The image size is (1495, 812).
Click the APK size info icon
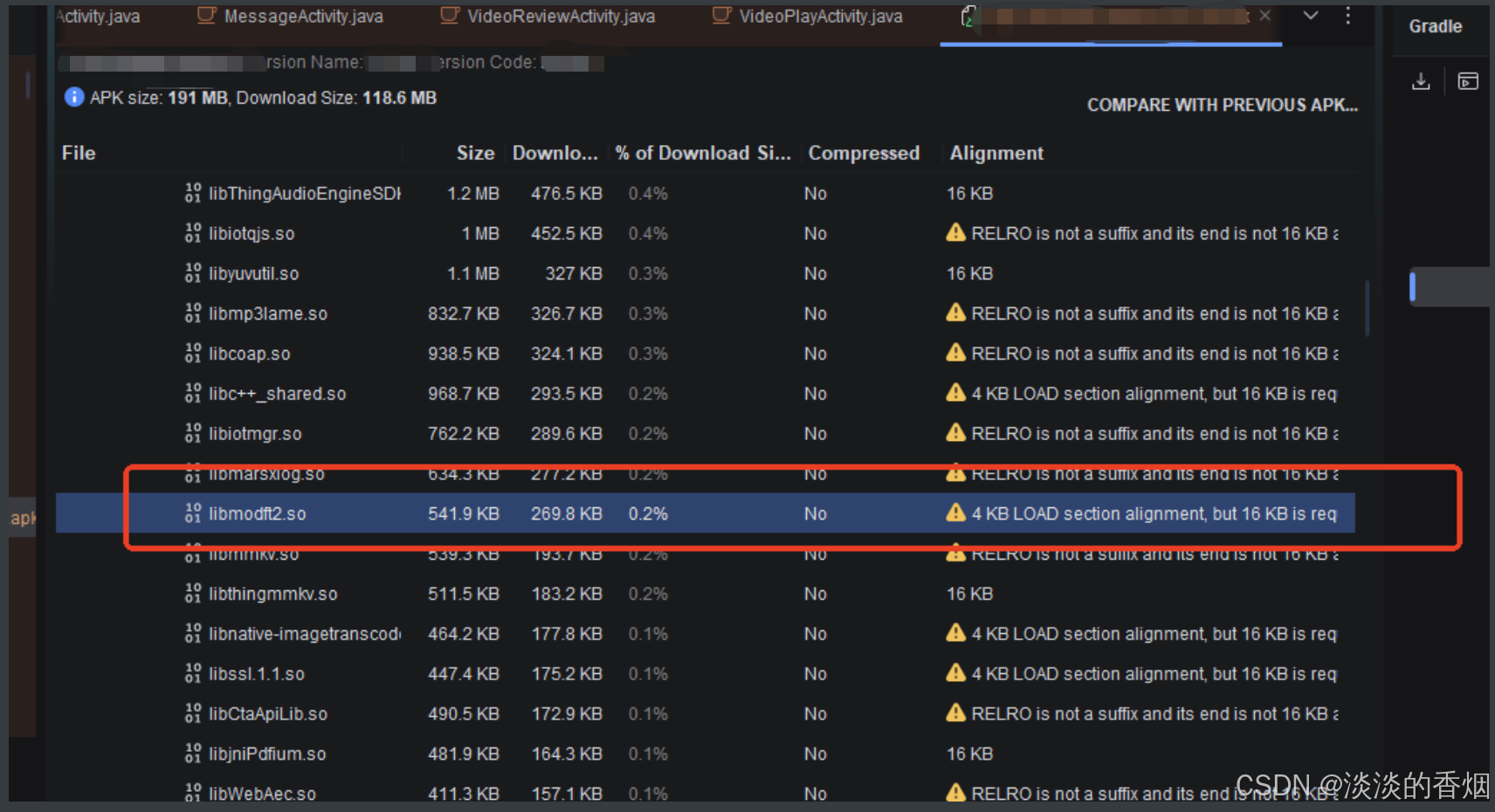[74, 98]
